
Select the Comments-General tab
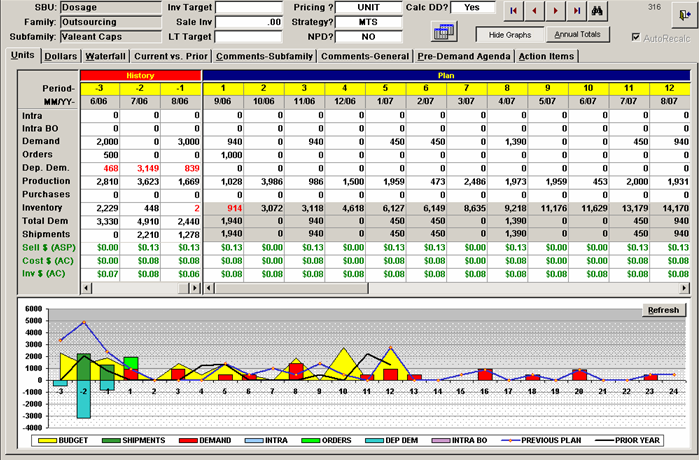[365, 56]
